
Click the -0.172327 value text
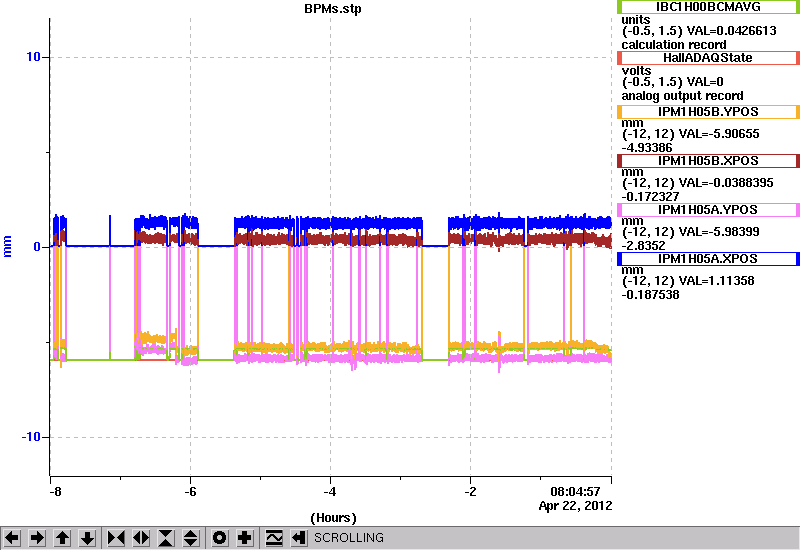coord(651,197)
